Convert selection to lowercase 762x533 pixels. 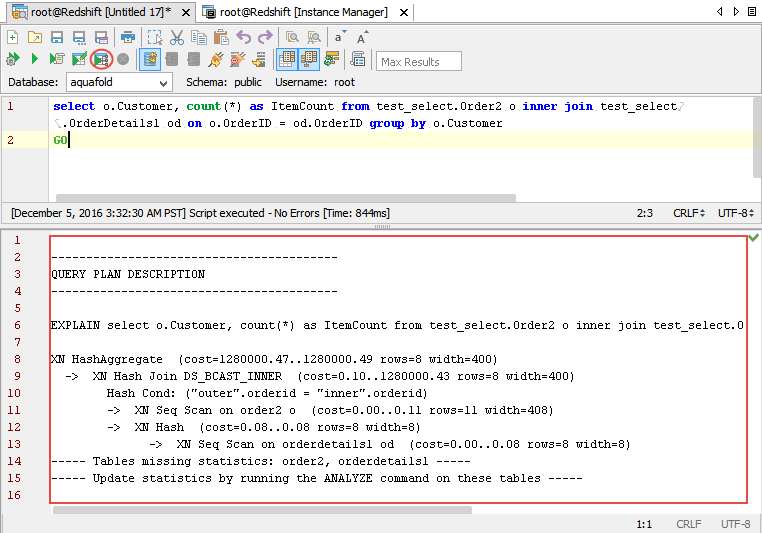(x=340, y=37)
